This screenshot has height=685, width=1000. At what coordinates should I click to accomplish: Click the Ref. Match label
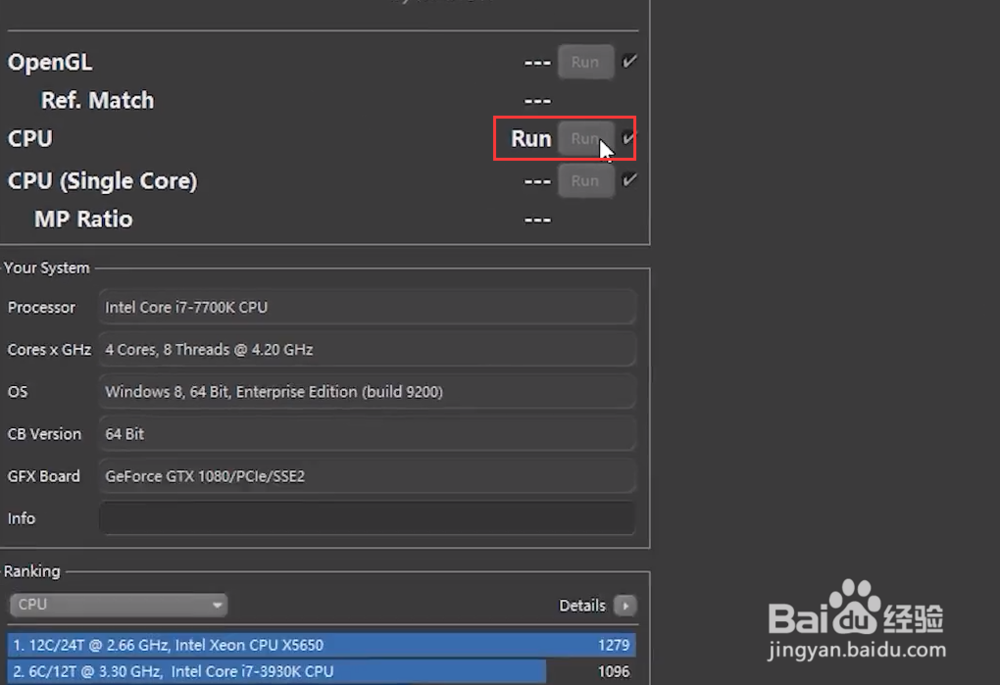(98, 100)
